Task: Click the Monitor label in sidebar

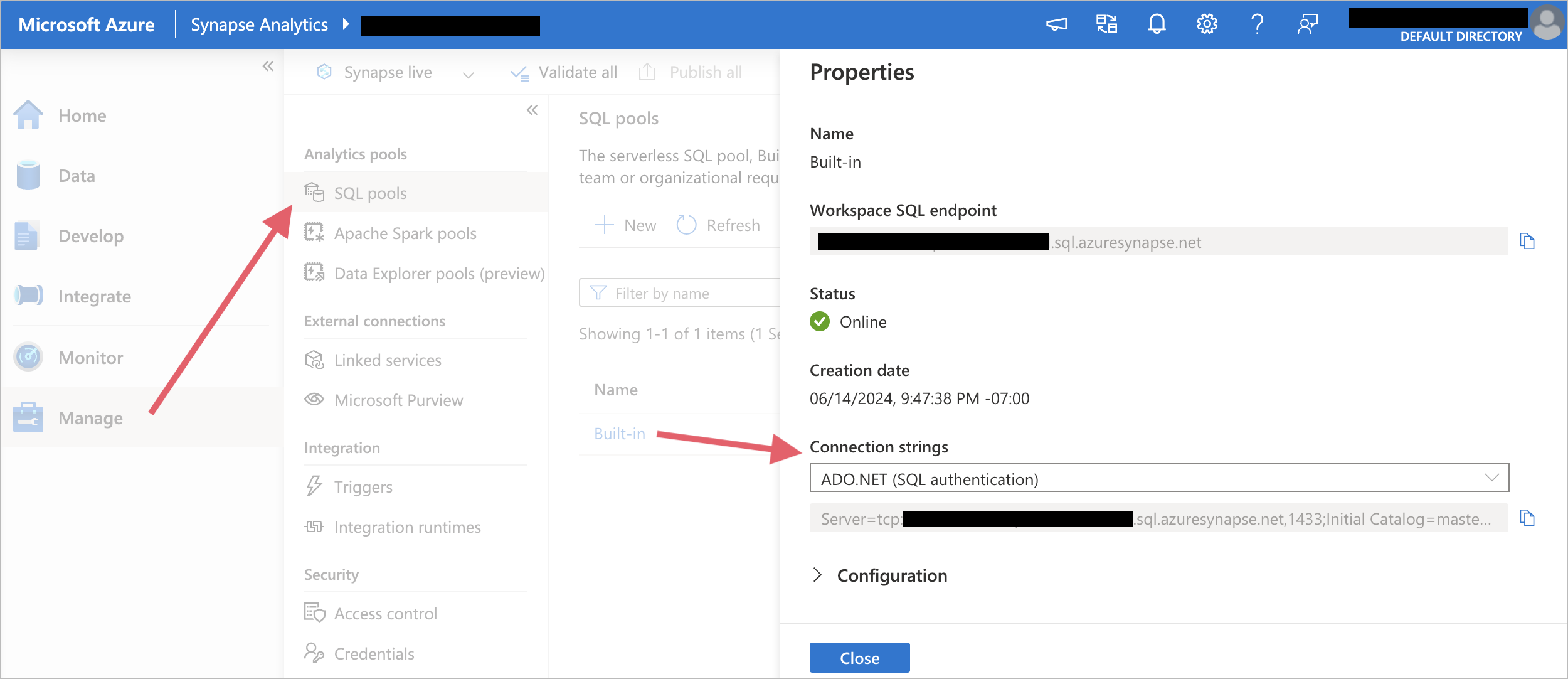Action: 90,358
